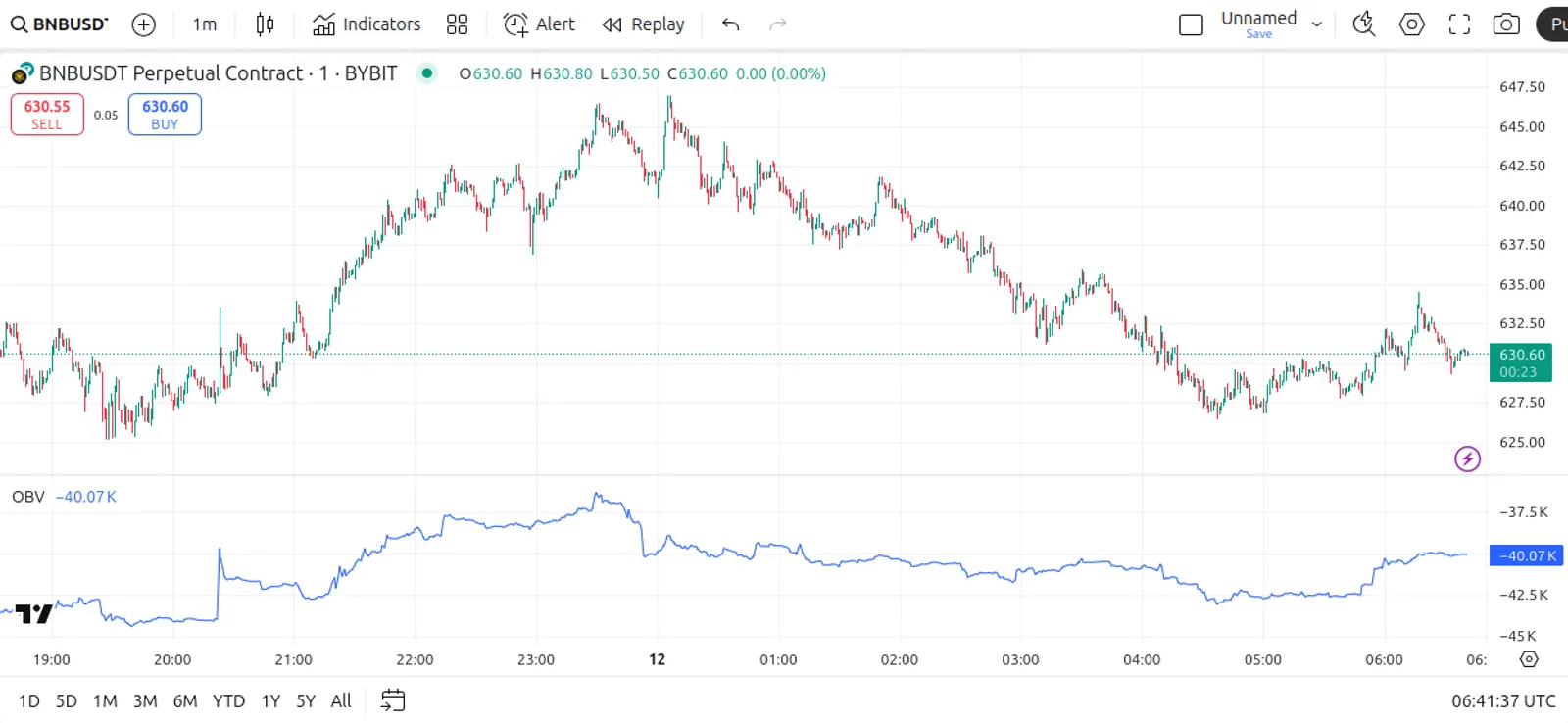Open chart settings hexagon icon

[x=1412, y=24]
